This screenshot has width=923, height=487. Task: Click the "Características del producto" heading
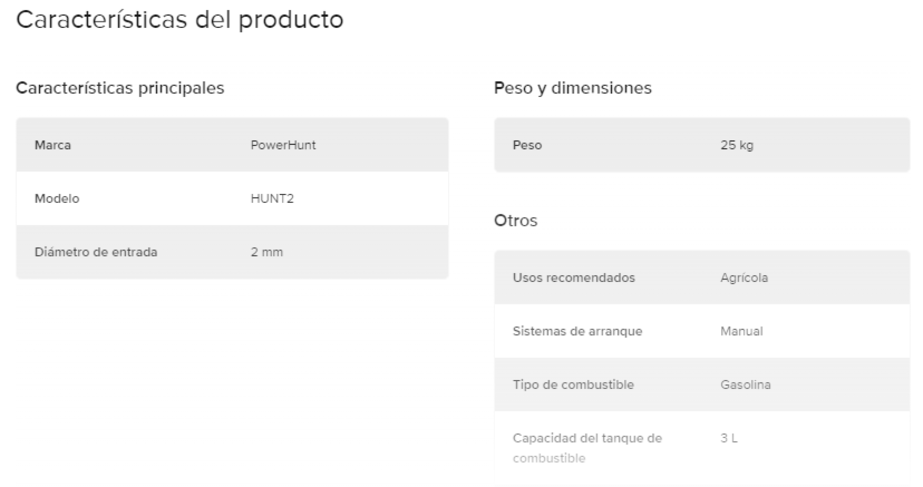point(181,20)
